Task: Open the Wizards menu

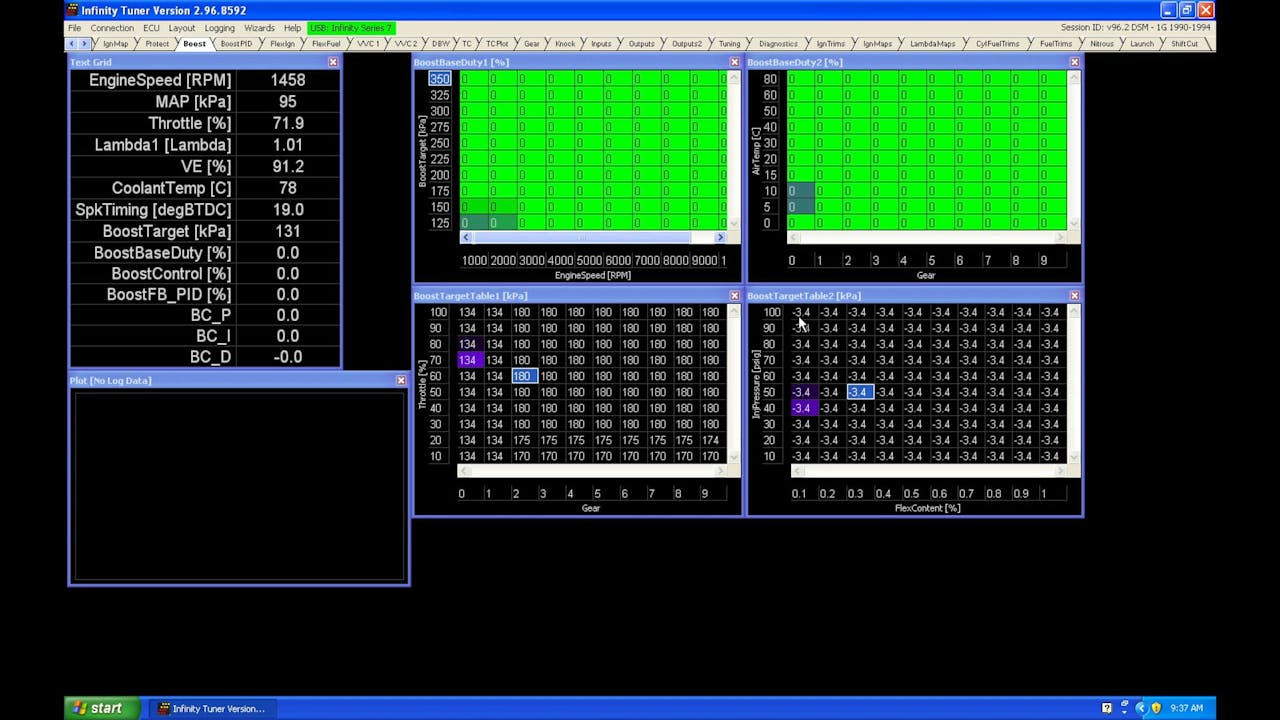Action: (x=259, y=28)
